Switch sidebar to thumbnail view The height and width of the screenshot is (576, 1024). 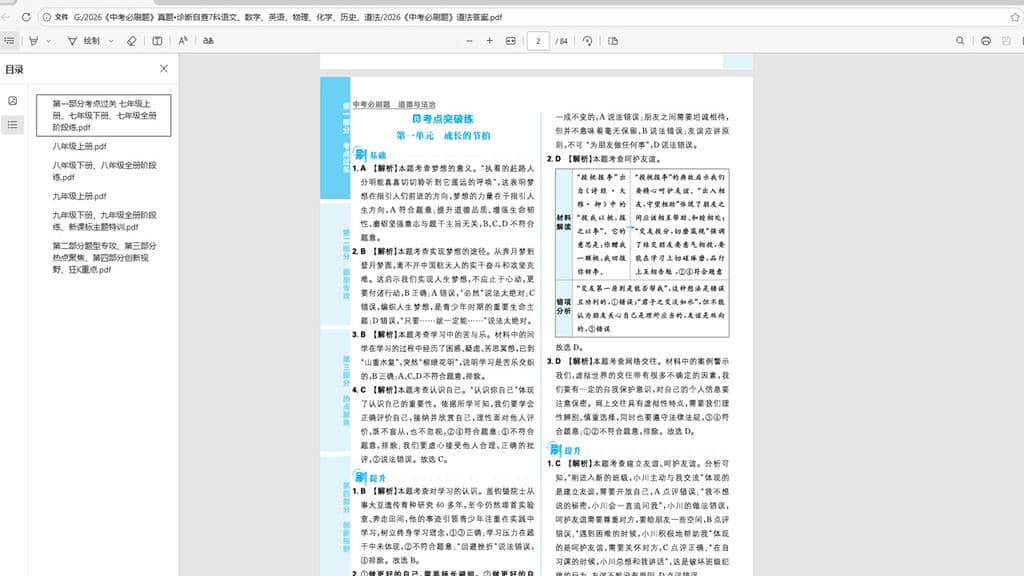coord(12,100)
